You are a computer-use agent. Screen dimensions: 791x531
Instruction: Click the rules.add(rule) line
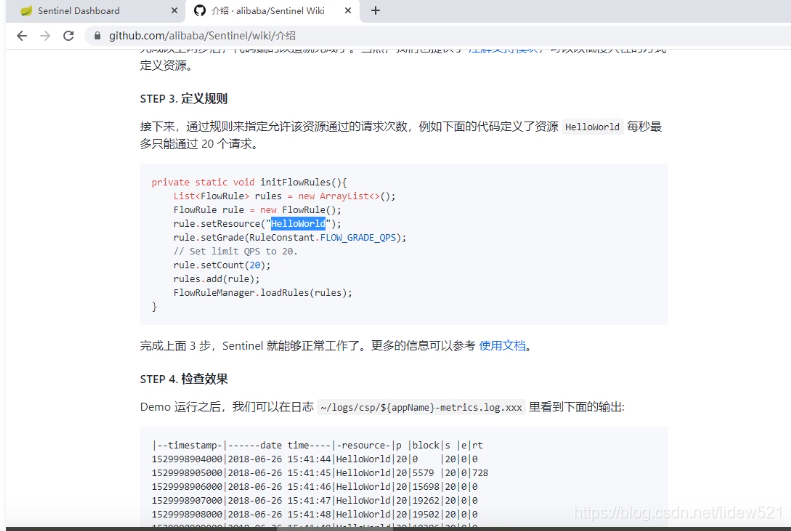coord(216,279)
